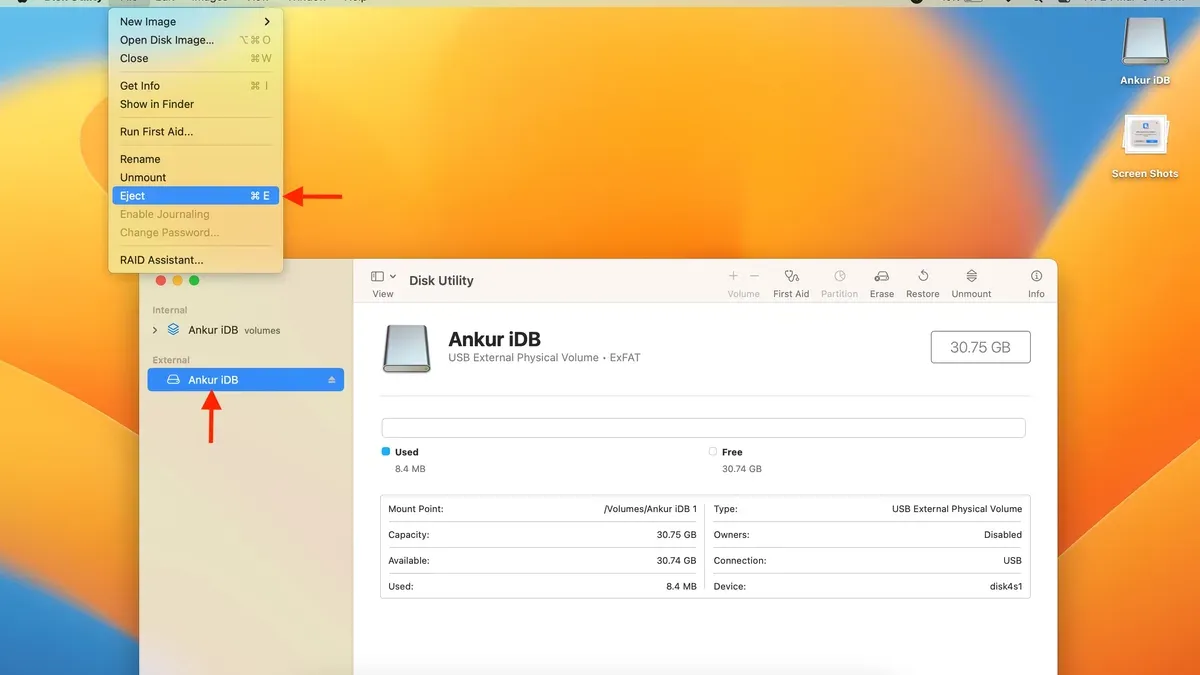The width and height of the screenshot is (1200, 675).
Task: Click the Type USB External Physical Volume value
Action: pyautogui.click(x=957, y=509)
